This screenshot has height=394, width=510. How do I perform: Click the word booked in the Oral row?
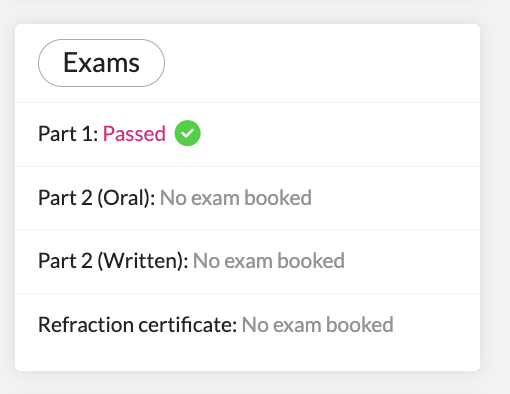[278, 198]
